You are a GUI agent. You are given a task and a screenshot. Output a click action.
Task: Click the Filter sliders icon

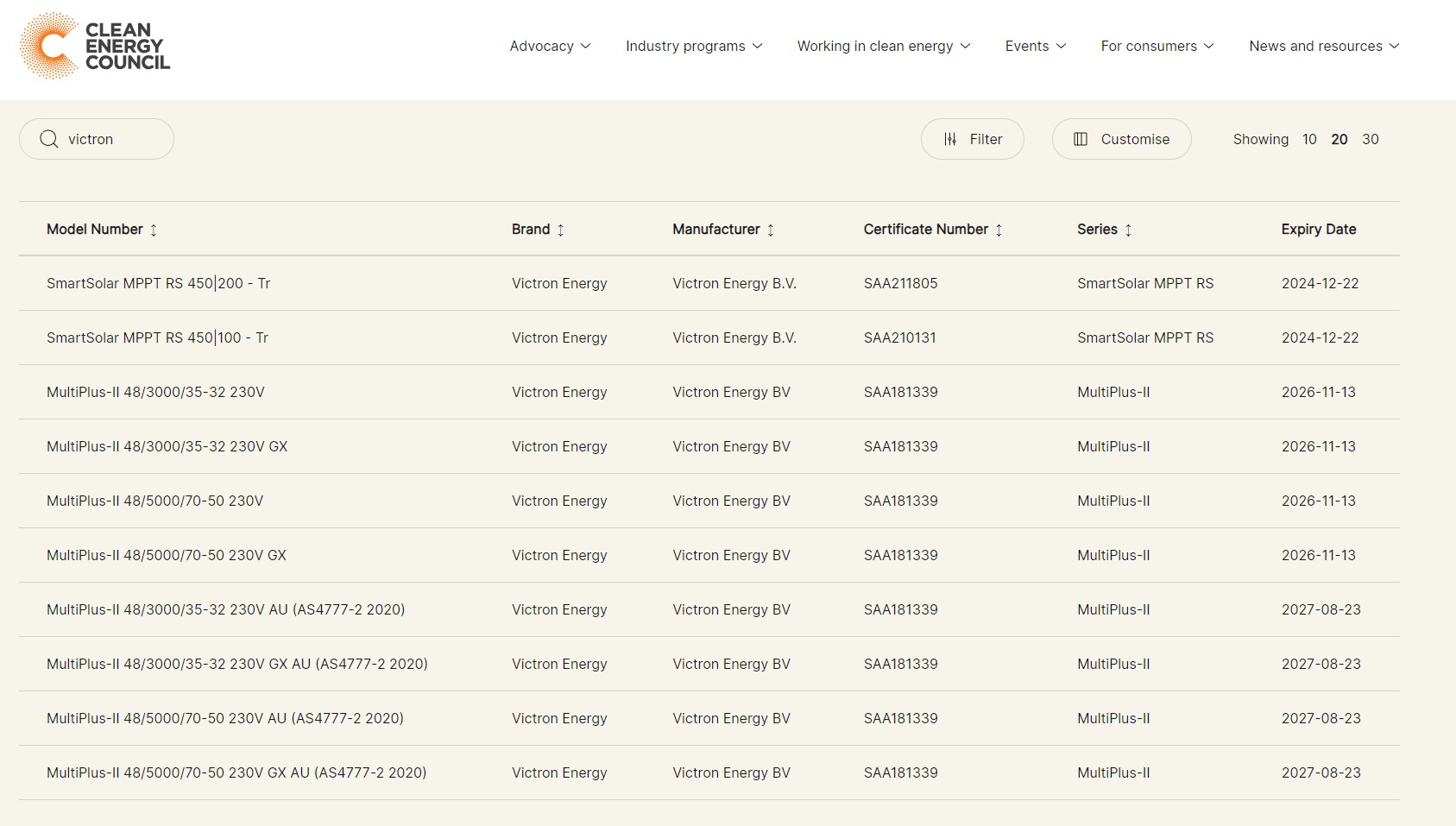(950, 139)
